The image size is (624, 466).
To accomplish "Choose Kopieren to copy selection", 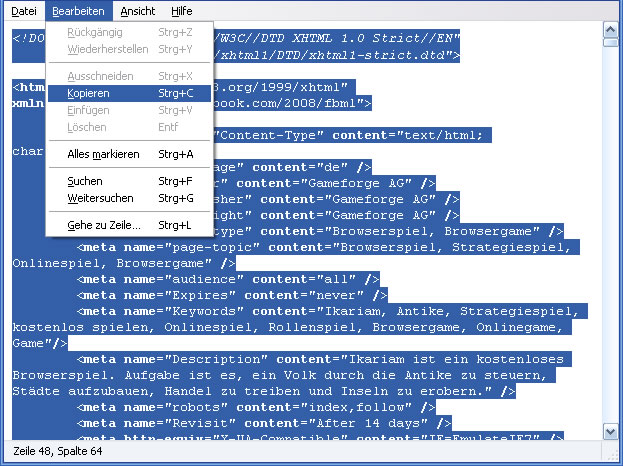I will (x=129, y=93).
